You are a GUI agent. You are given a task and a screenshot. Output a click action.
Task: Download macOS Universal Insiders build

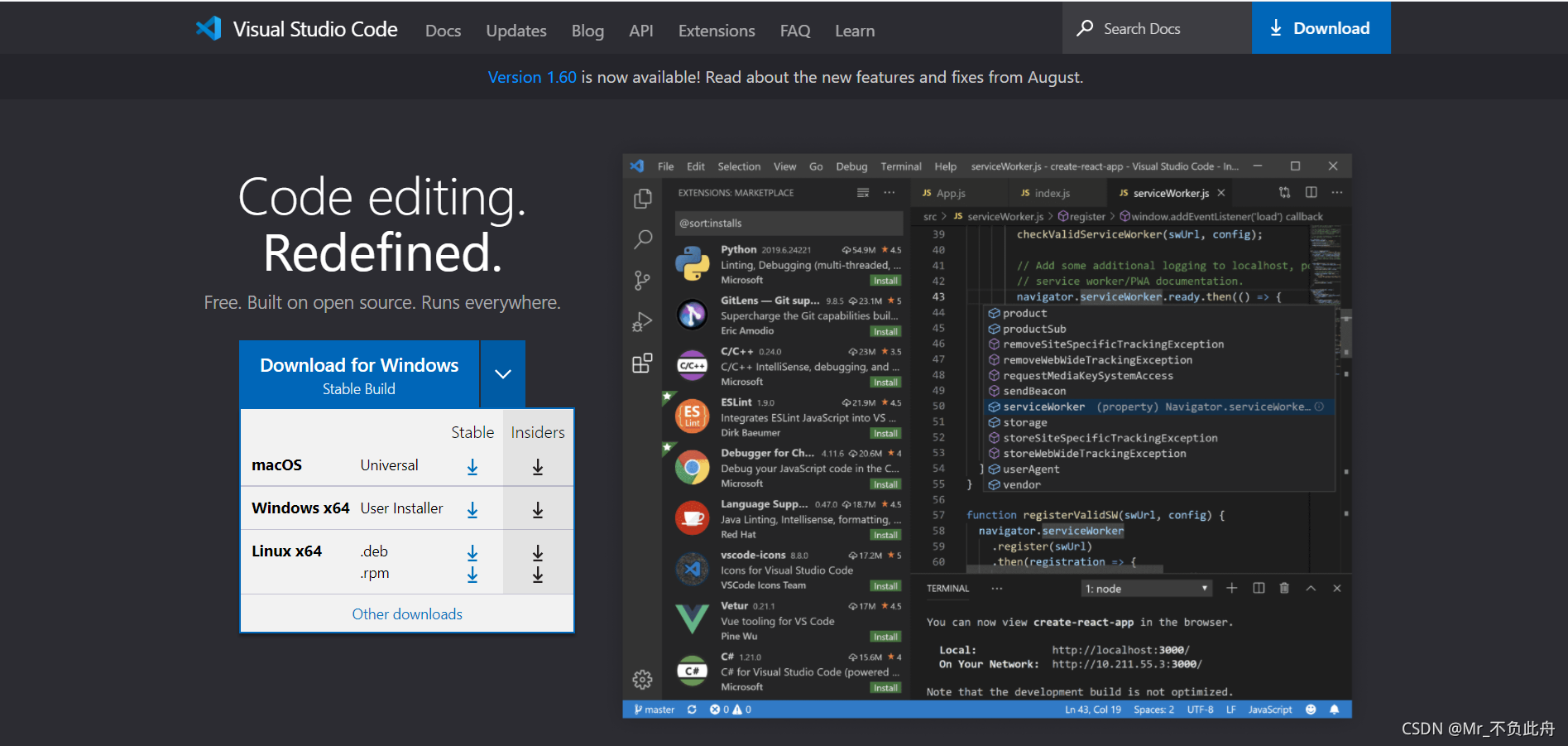(x=538, y=467)
